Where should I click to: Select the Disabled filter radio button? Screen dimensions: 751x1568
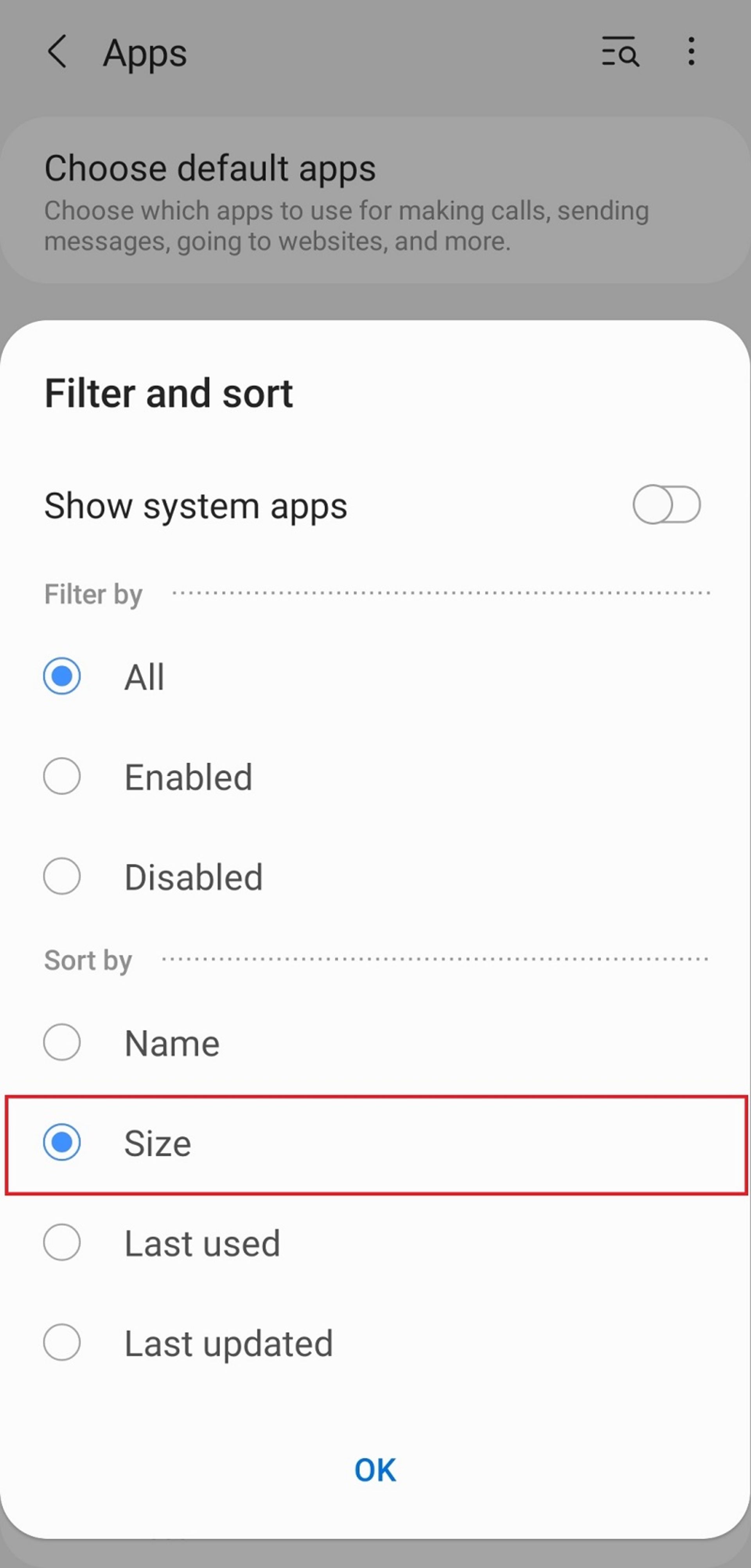[62, 876]
